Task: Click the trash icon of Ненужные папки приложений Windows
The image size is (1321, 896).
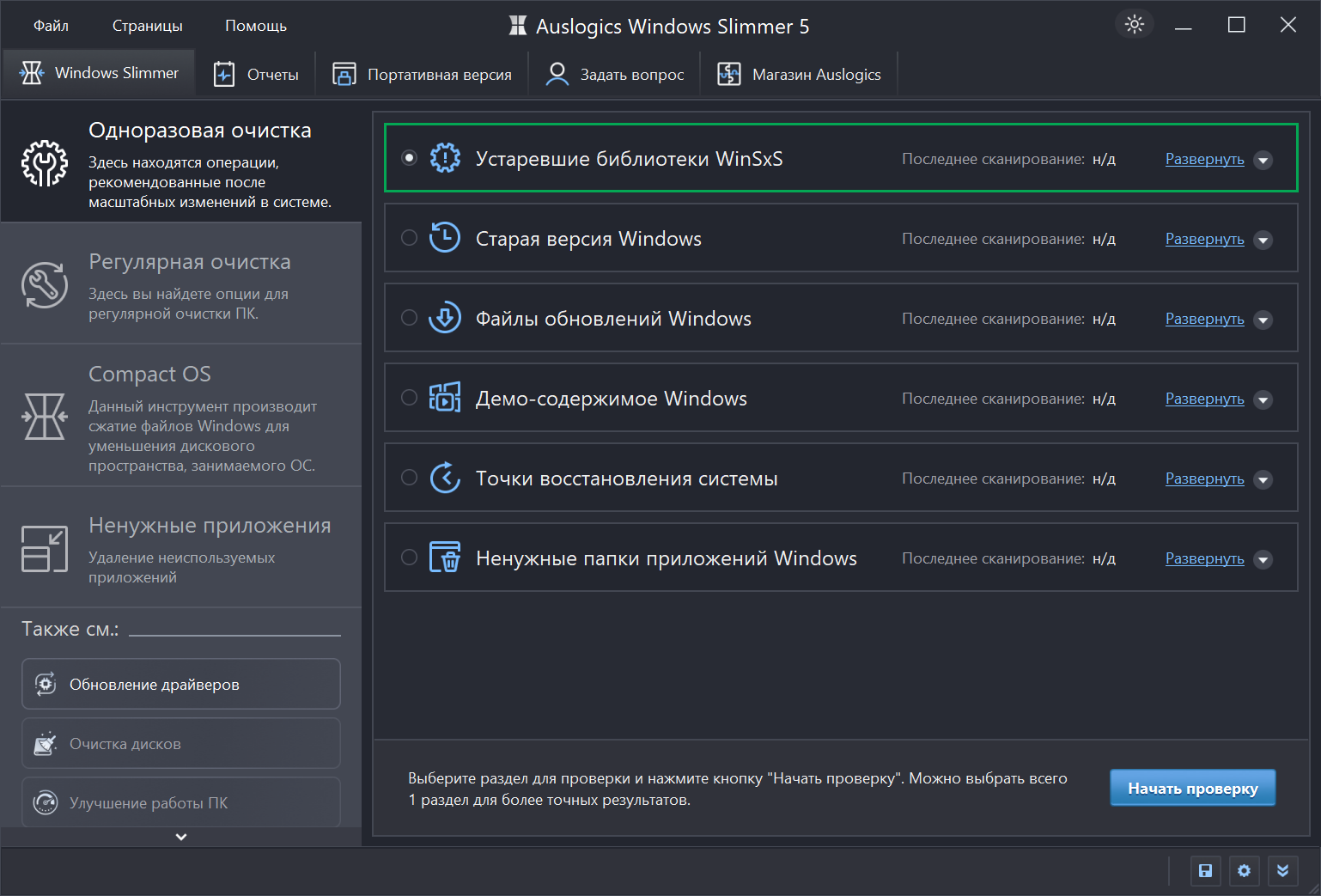Action: (x=445, y=558)
